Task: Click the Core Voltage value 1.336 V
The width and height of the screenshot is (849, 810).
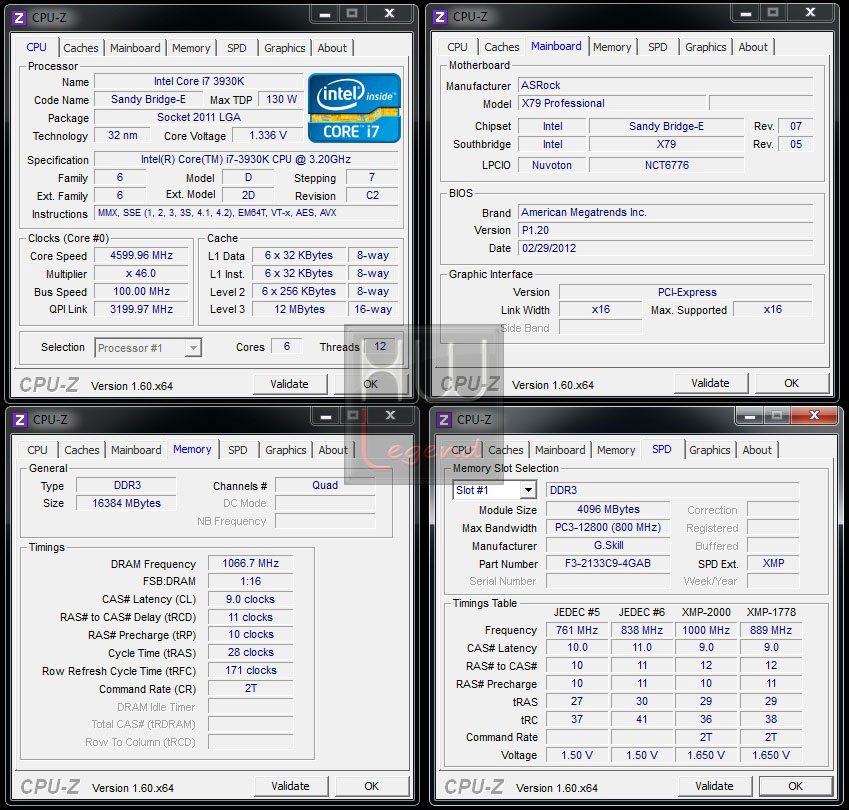Action: point(268,135)
